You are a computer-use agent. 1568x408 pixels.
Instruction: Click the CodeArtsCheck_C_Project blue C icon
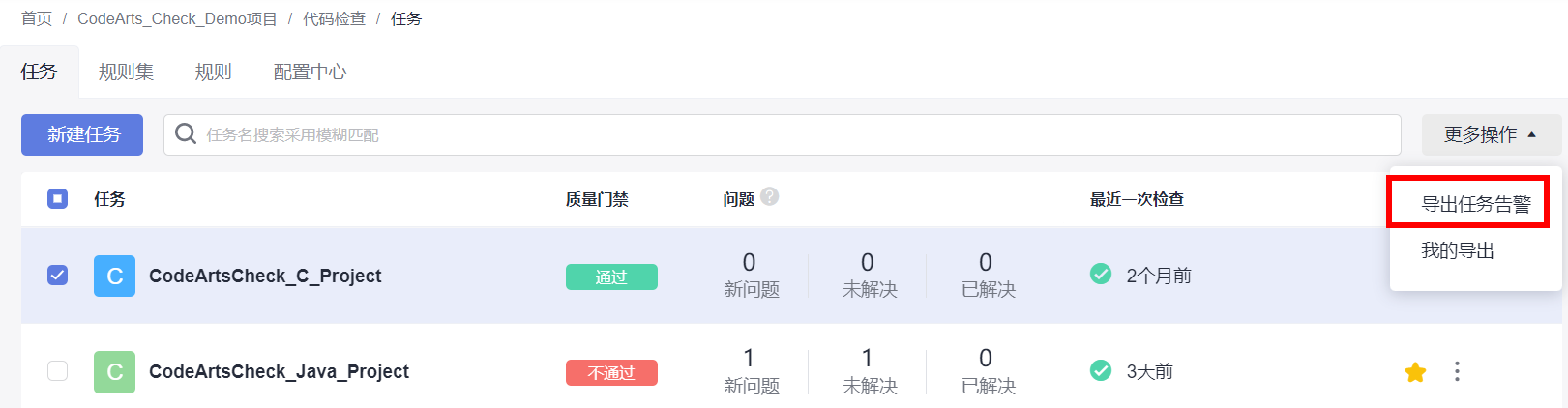pos(114,276)
